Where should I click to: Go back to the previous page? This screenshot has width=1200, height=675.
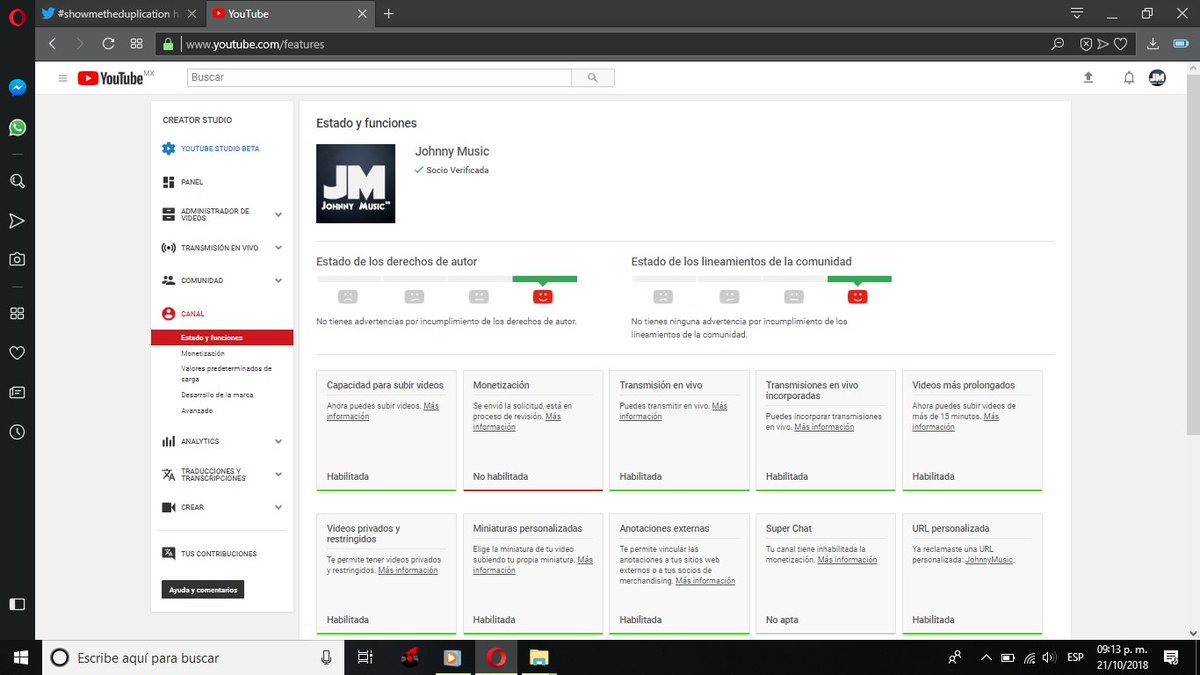coord(53,44)
